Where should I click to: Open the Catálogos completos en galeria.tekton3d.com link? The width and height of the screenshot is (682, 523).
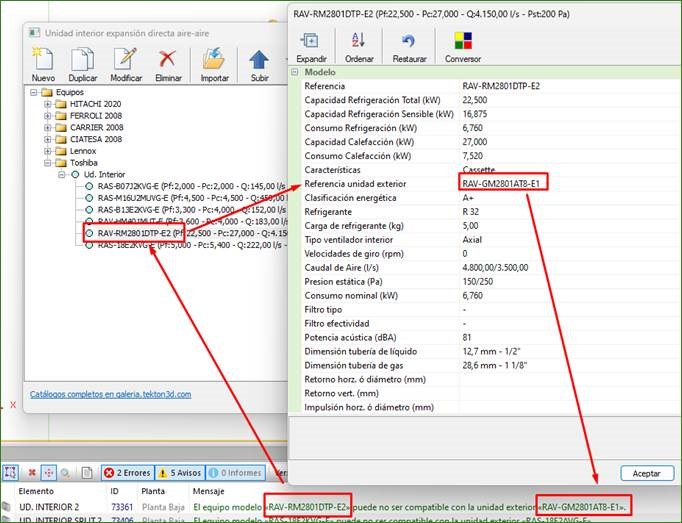click(110, 394)
